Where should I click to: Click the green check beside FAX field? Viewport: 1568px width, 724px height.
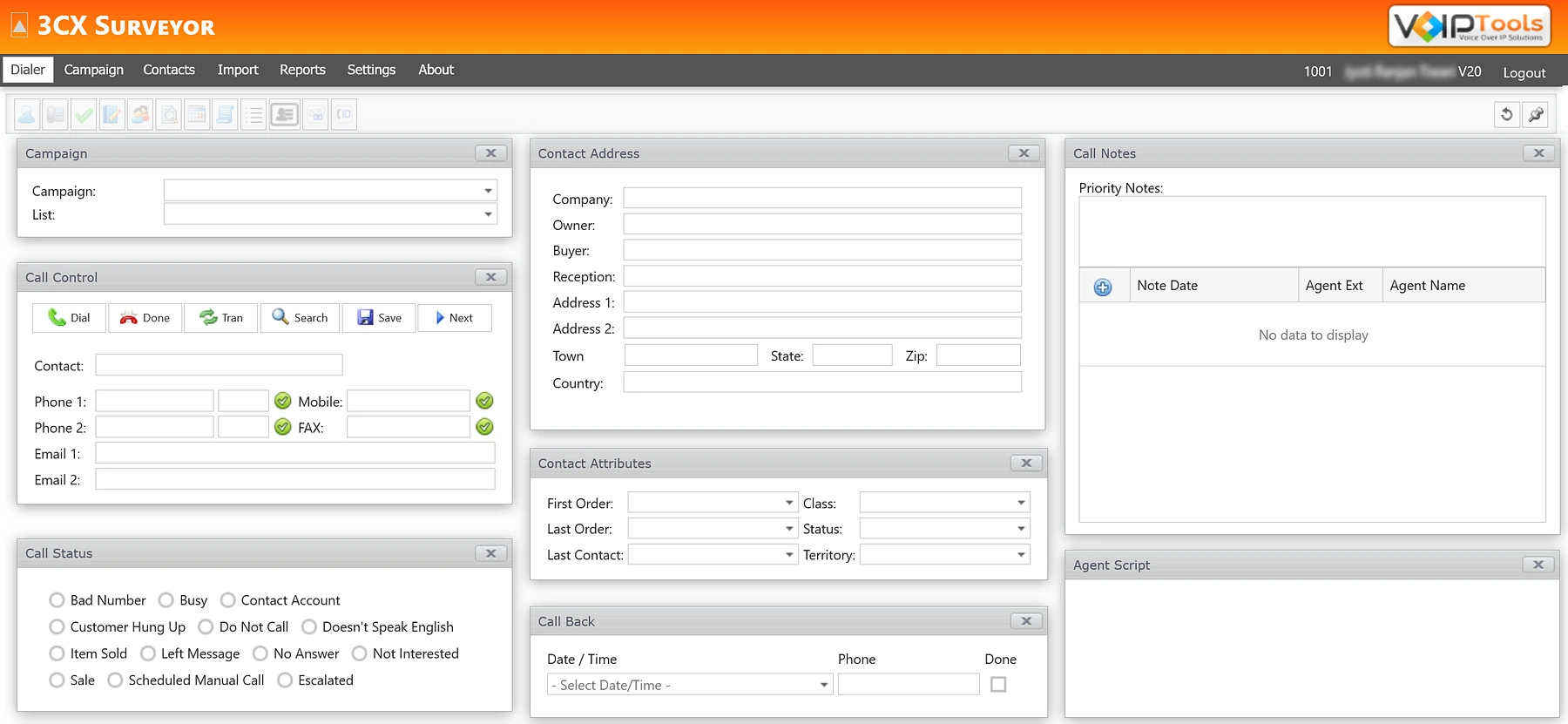(x=485, y=427)
